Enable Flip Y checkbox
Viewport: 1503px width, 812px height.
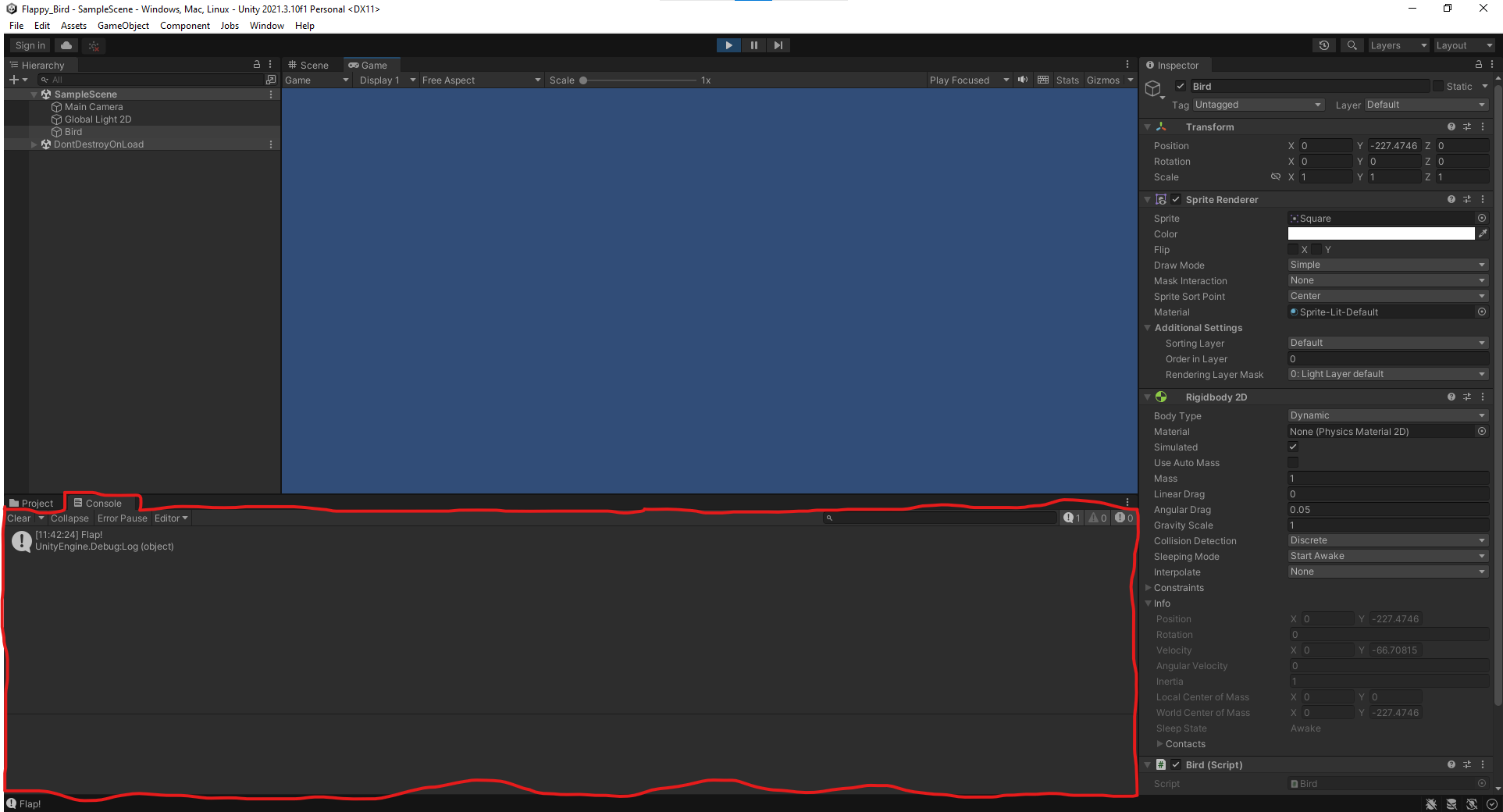[1316, 249]
